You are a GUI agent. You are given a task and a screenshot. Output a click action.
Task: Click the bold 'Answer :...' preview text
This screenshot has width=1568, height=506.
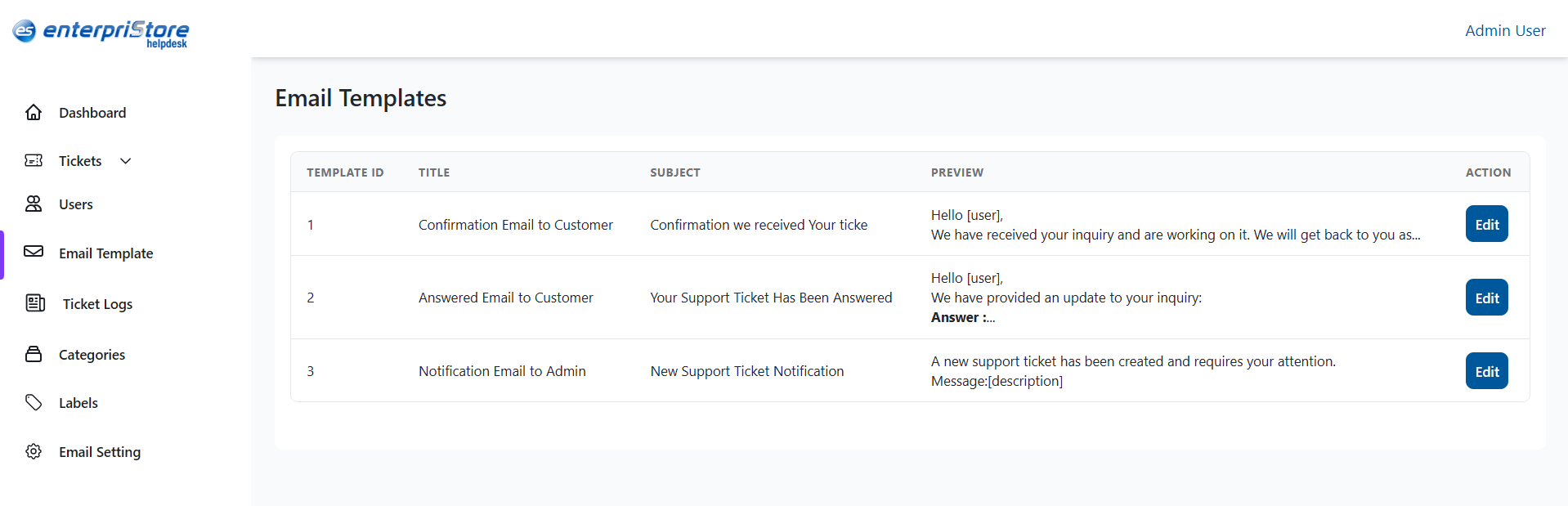tap(963, 317)
